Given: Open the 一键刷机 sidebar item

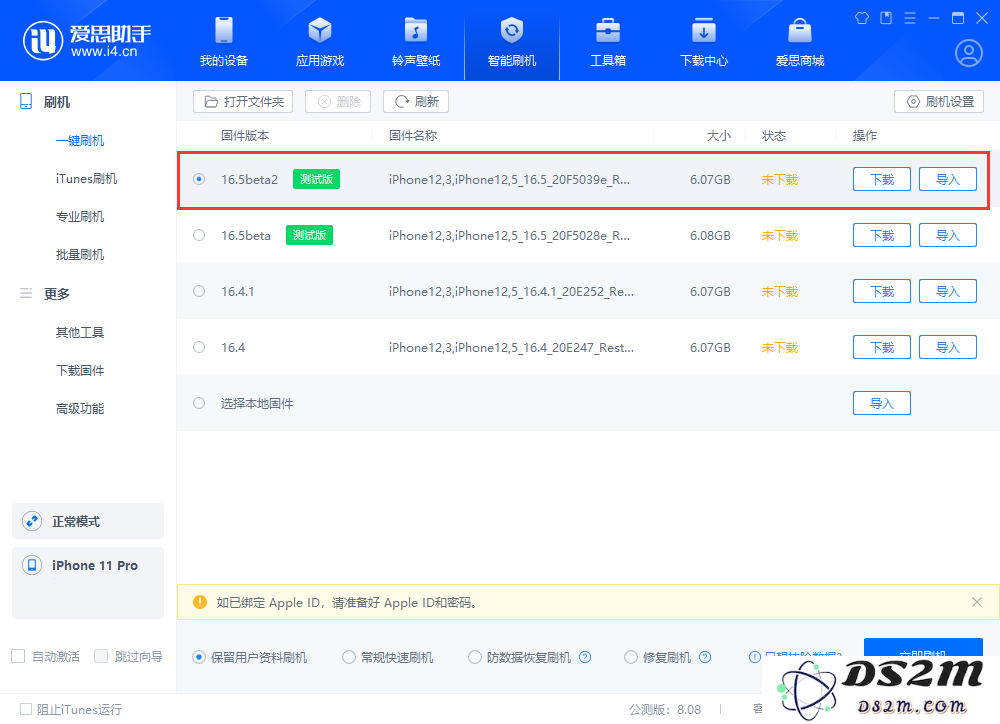Looking at the screenshot, I should 80,140.
